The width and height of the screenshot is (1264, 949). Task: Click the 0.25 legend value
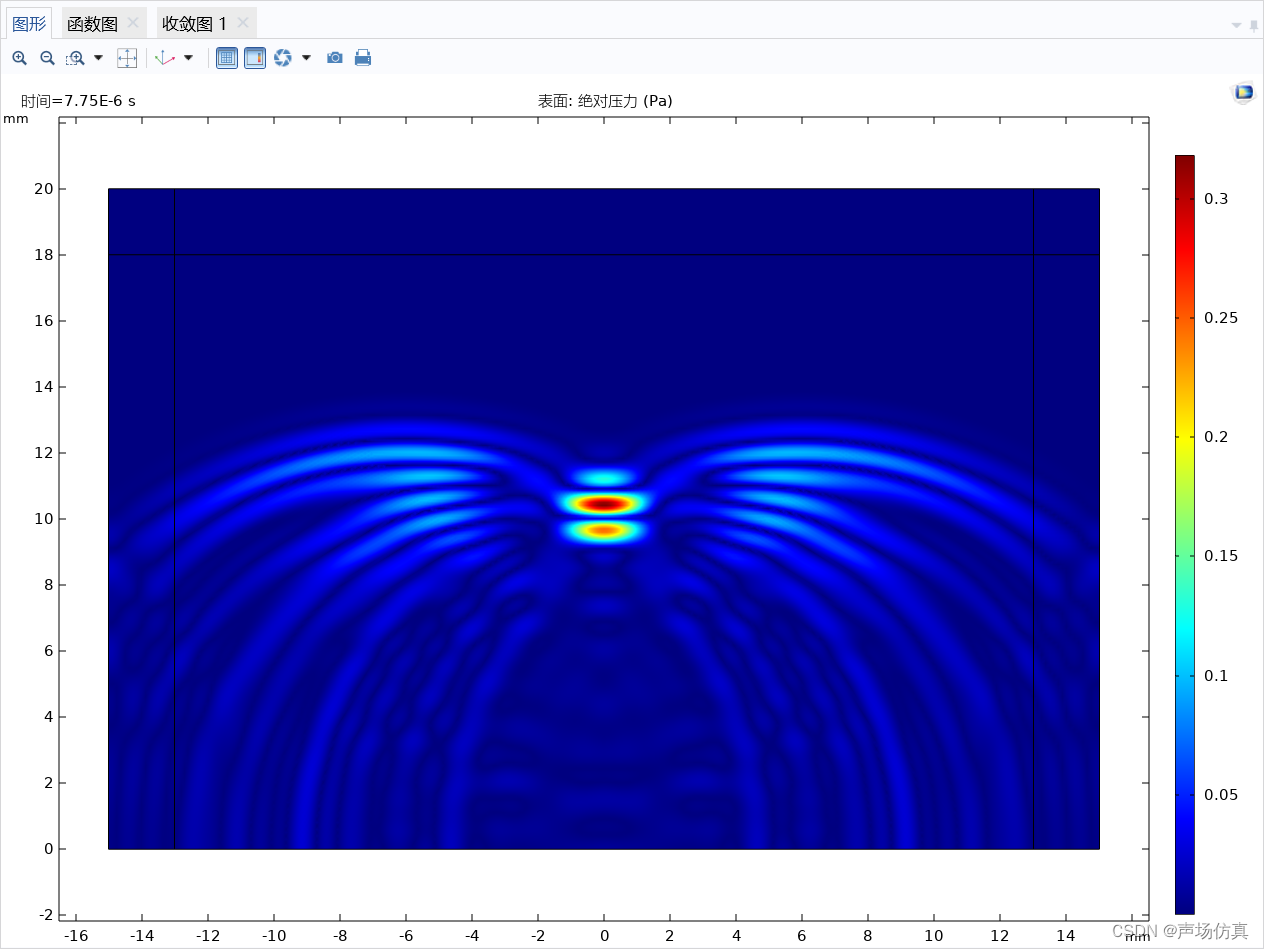tap(1221, 318)
